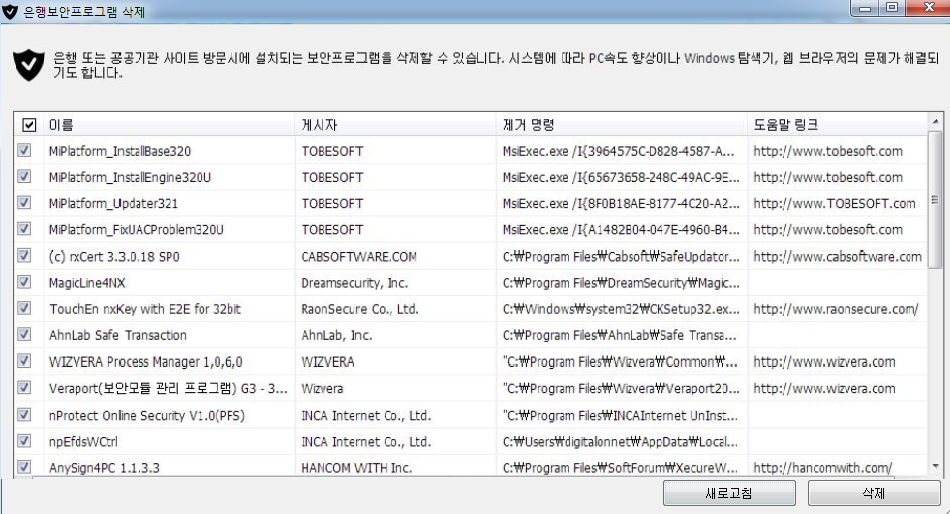Open http://www.cabsoftware.com help link
This screenshot has width=950, height=514.
(x=837, y=256)
